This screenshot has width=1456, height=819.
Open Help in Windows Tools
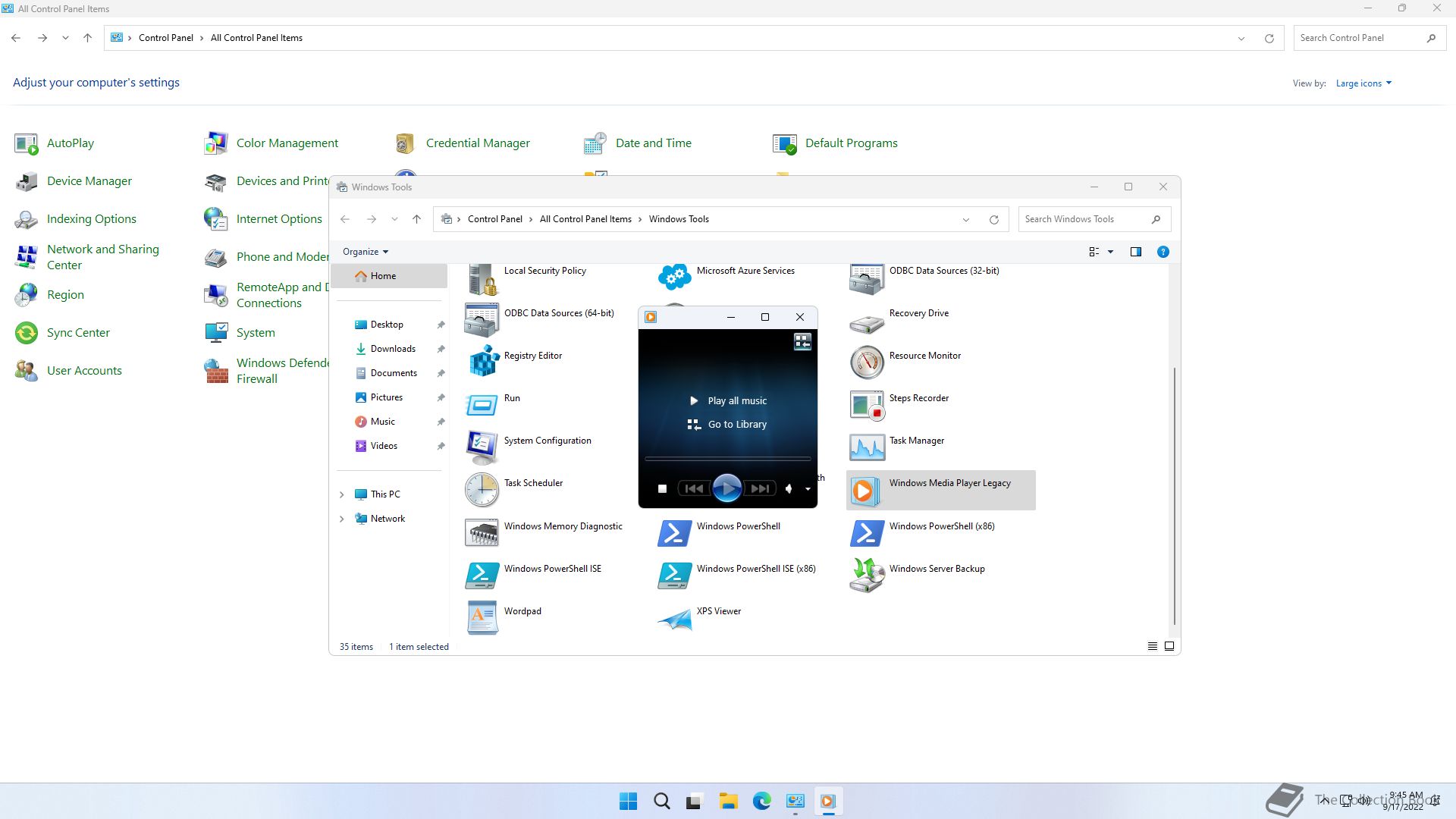click(1163, 252)
